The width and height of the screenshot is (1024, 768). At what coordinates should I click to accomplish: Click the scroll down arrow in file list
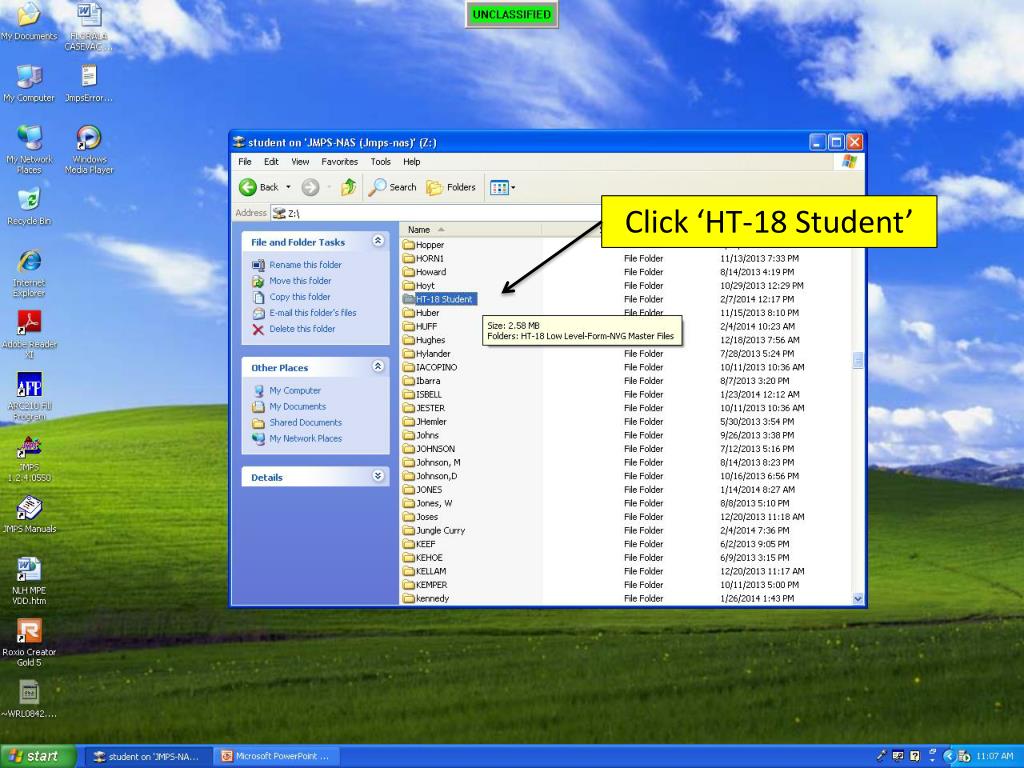858,598
